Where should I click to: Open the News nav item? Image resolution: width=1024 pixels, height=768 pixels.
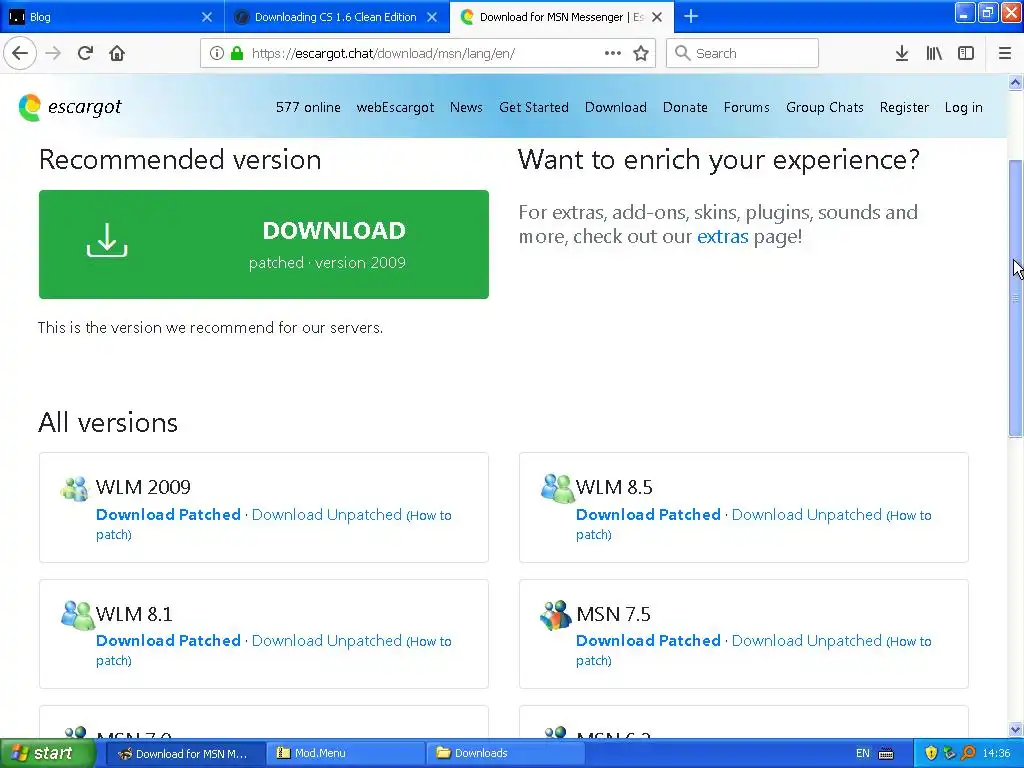point(466,107)
